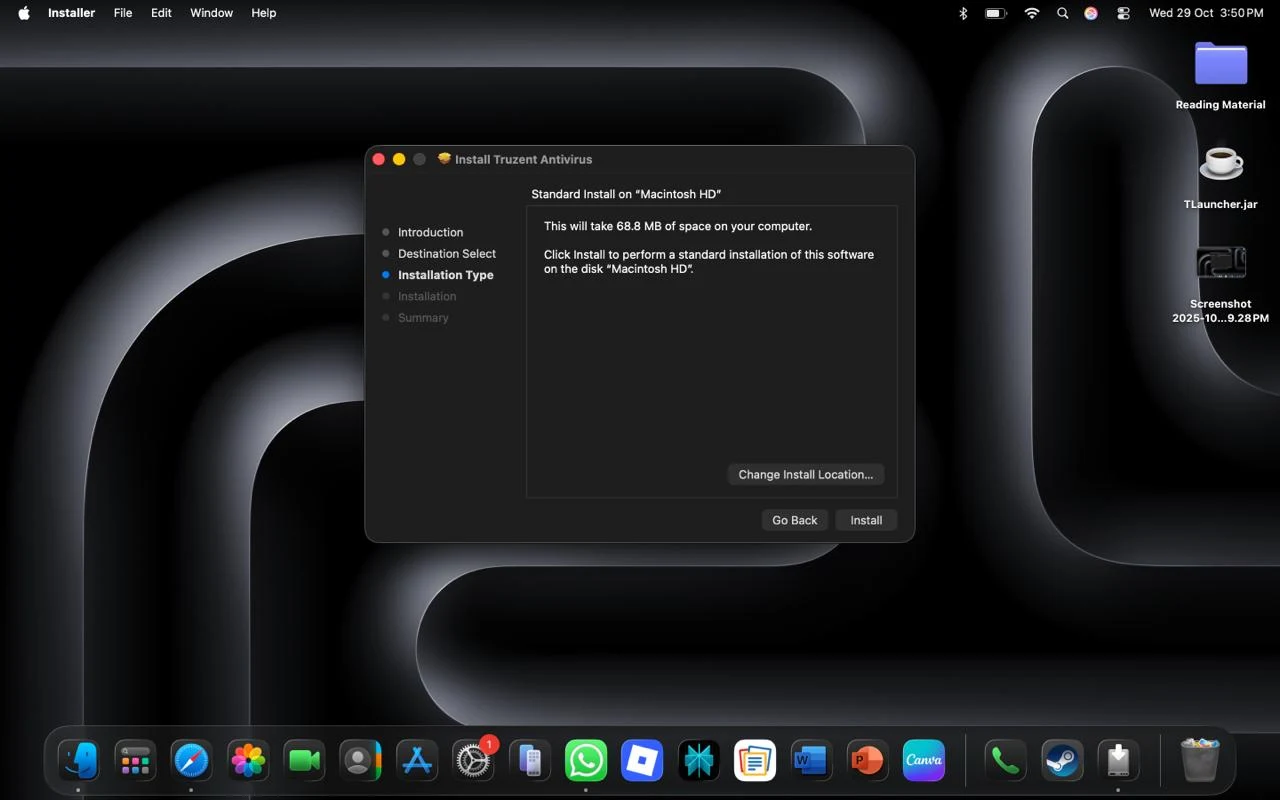Open Microsoft Word from the dock
1280x800 pixels.
click(x=810, y=761)
